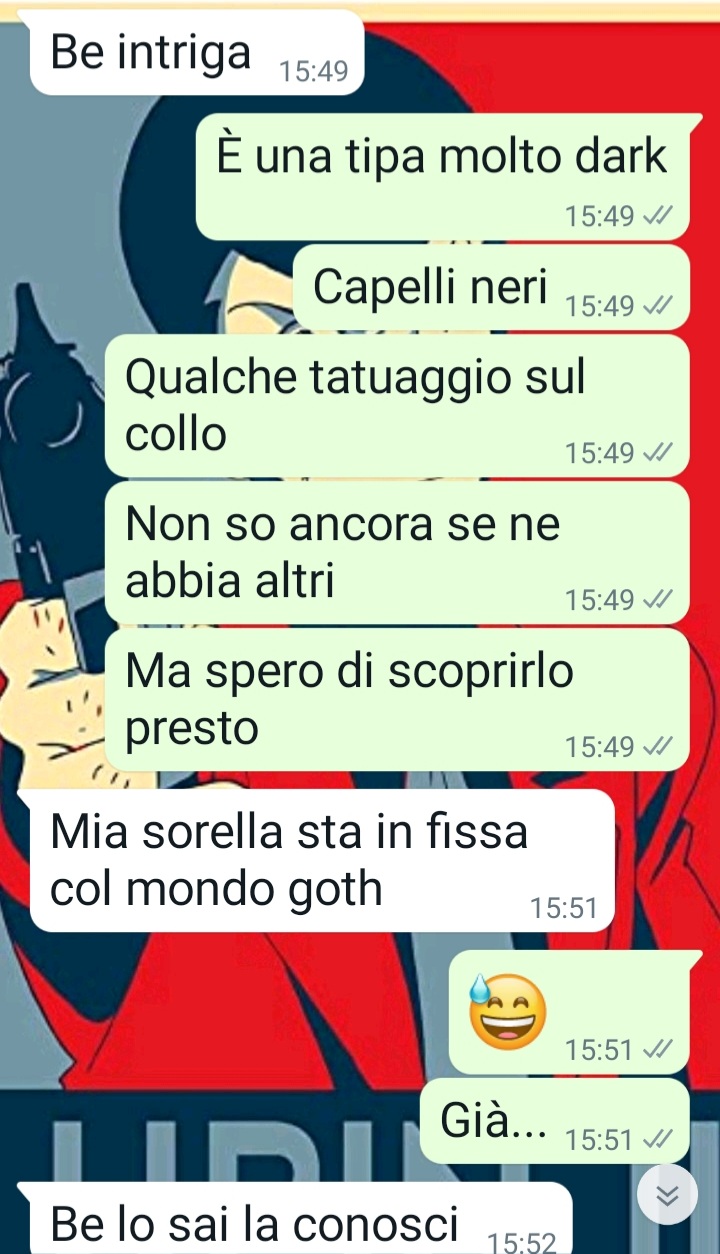
Task: Select the 'Già...' sent message
Action: tap(555, 1120)
